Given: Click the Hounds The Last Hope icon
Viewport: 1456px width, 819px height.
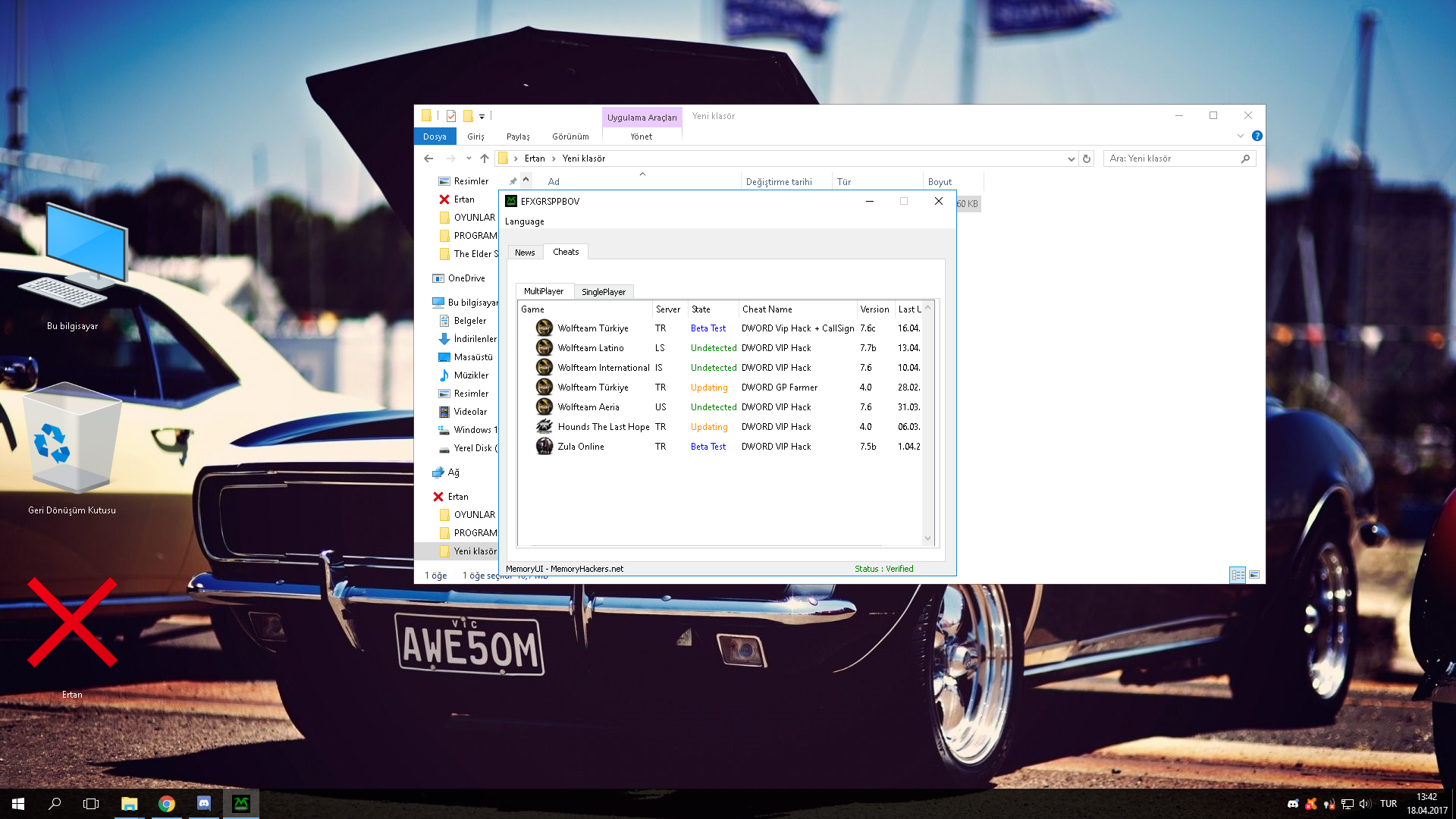Looking at the screenshot, I should pos(544,427).
